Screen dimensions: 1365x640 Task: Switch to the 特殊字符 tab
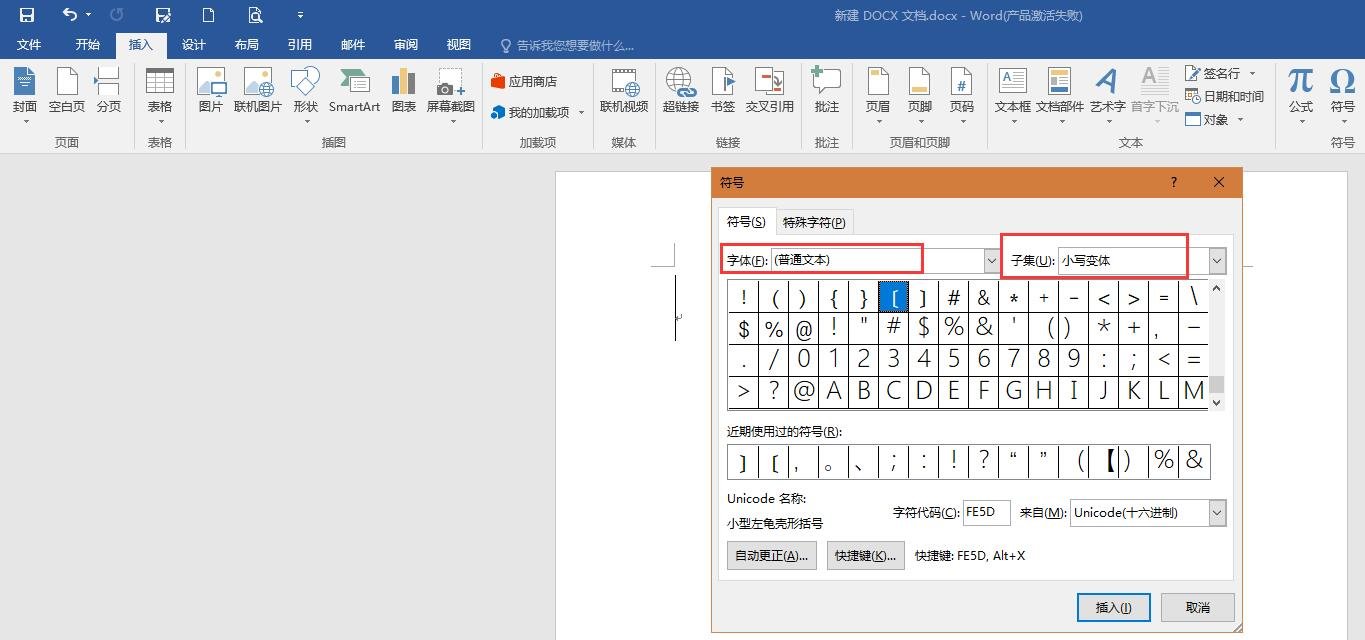tap(814, 221)
